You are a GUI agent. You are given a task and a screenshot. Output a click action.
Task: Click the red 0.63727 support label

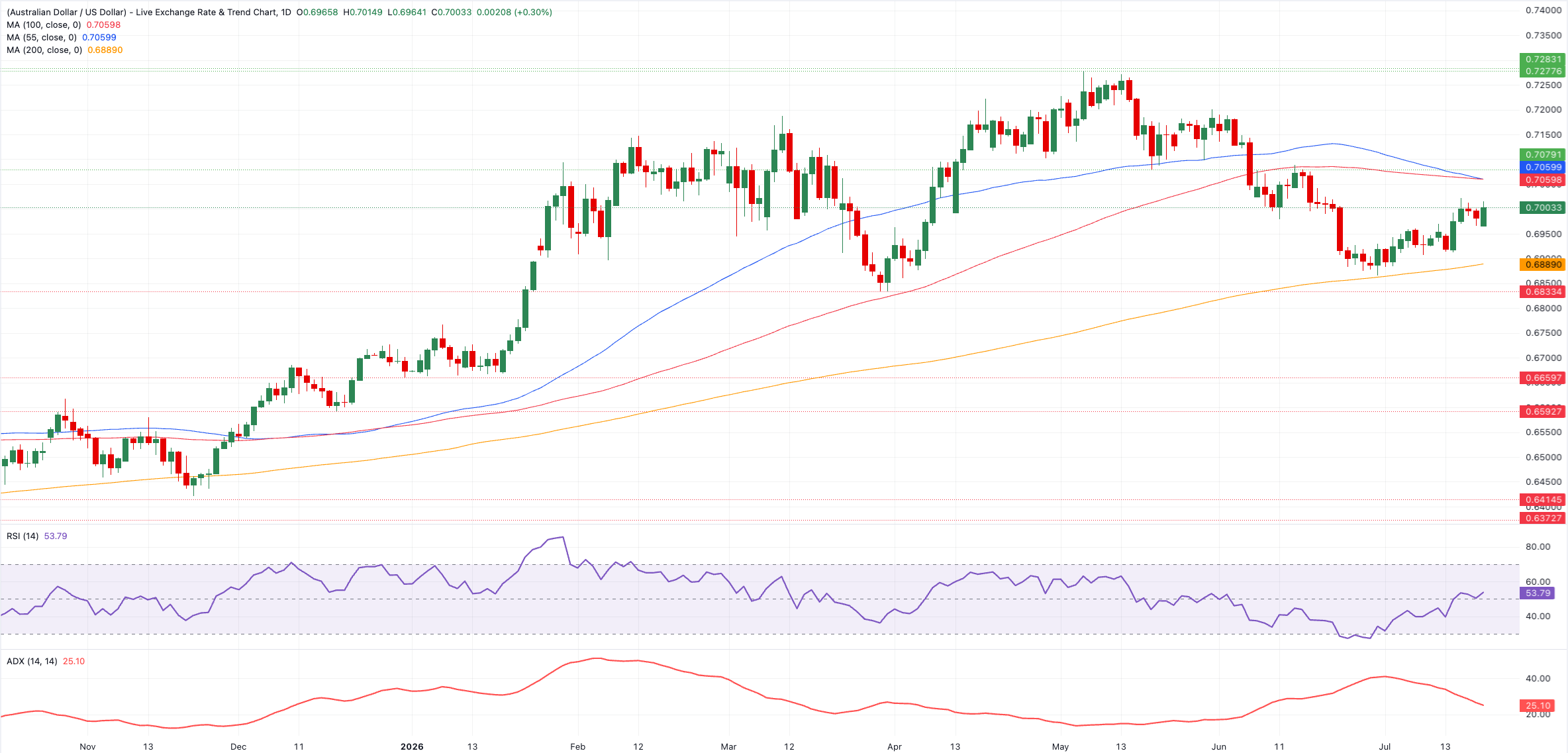(x=1543, y=518)
